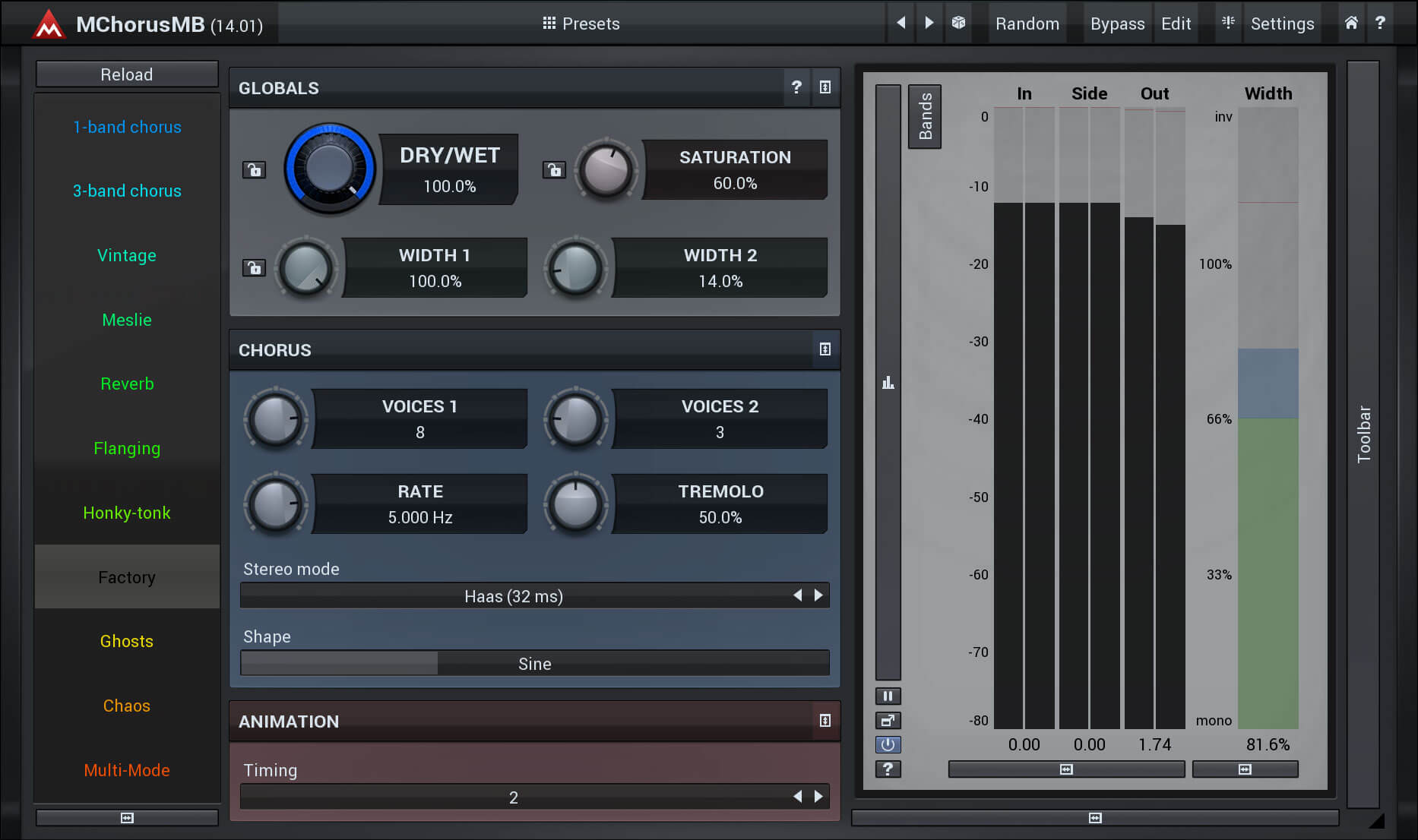1418x840 pixels.
Task: Click the Rate 5.000 Hz value field
Action: (x=420, y=517)
